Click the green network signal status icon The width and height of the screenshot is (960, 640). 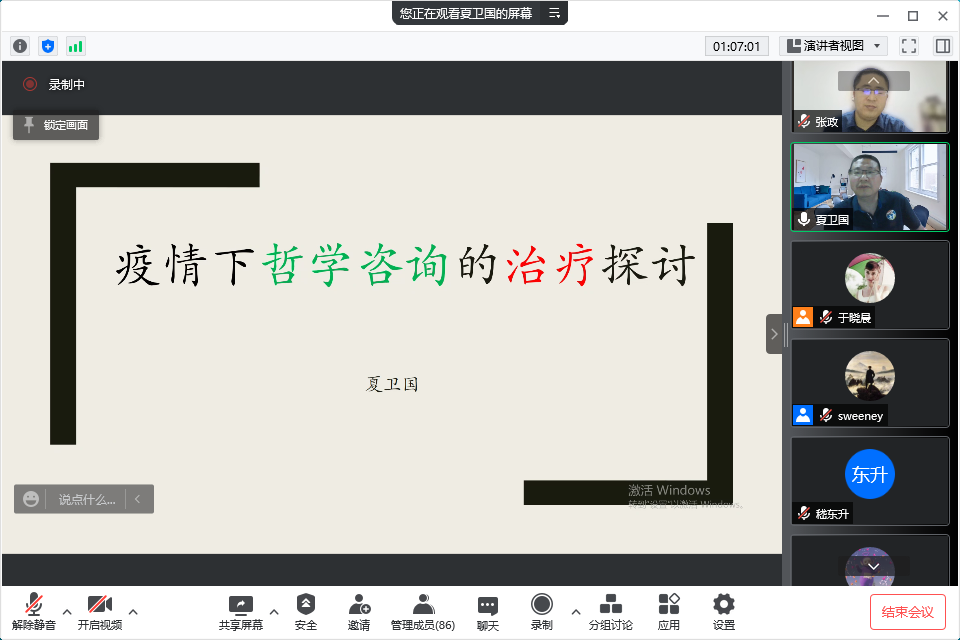(x=76, y=46)
